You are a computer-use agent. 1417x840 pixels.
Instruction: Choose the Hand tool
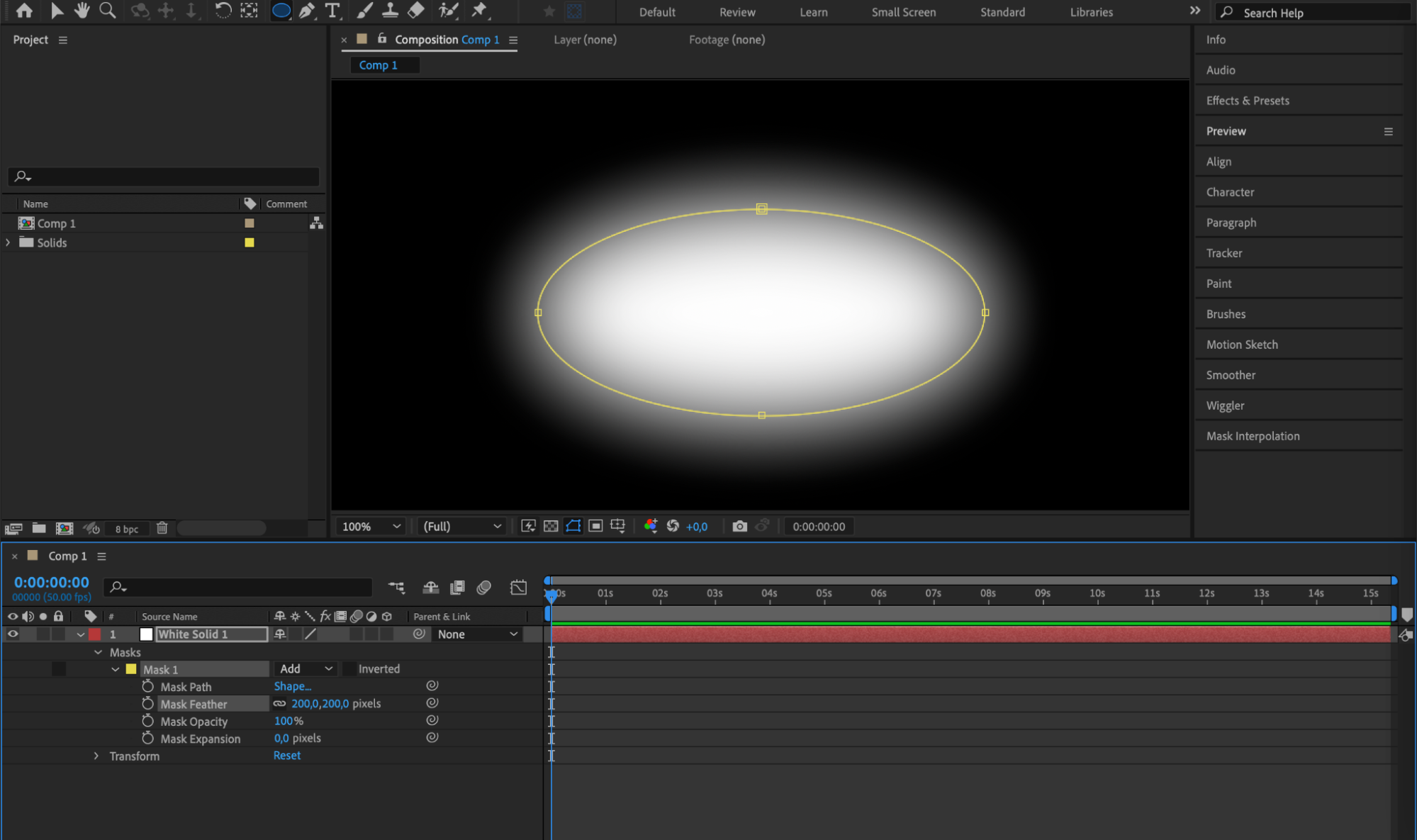point(82,11)
